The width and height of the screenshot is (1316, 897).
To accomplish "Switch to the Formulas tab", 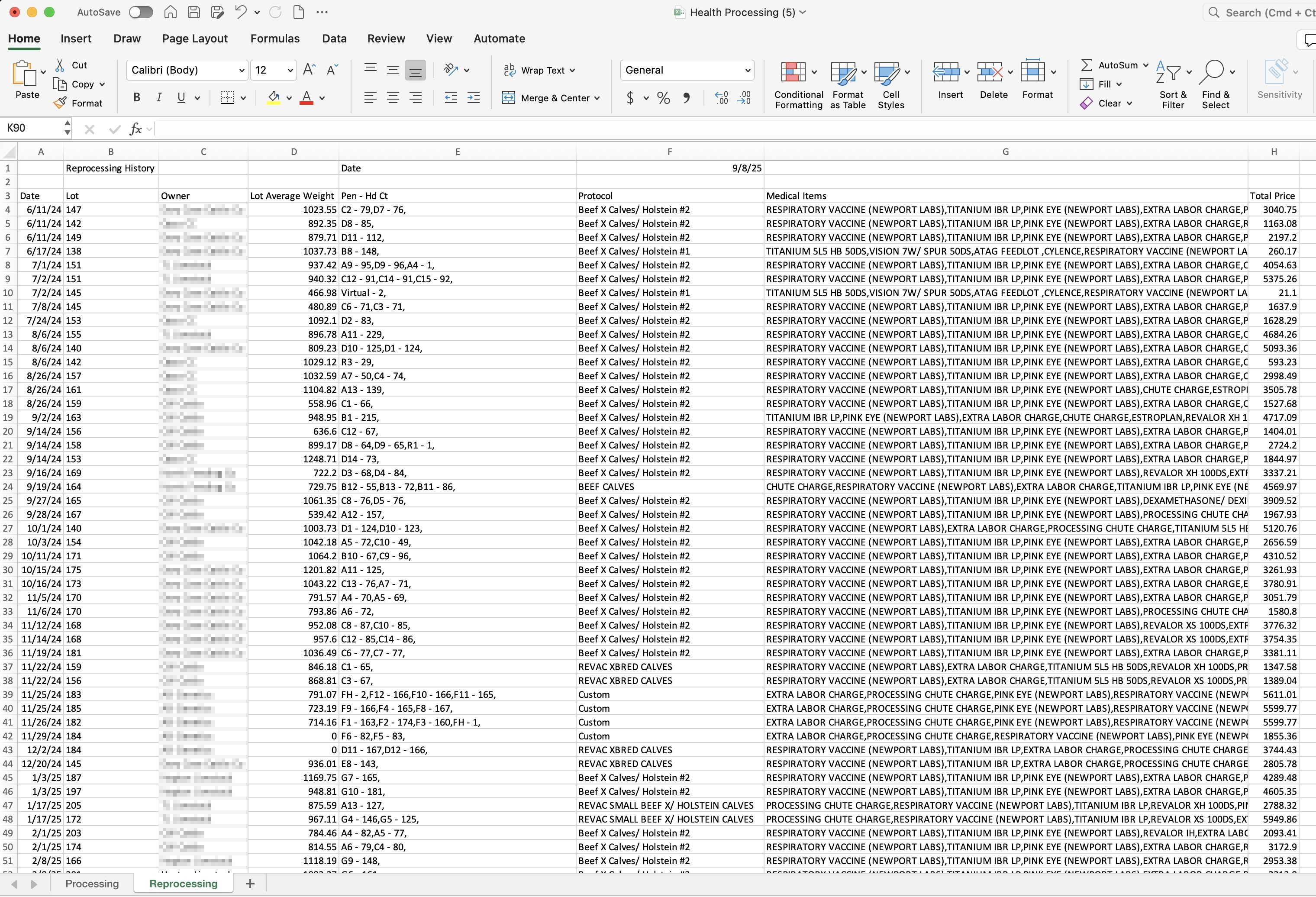I will click(x=274, y=39).
